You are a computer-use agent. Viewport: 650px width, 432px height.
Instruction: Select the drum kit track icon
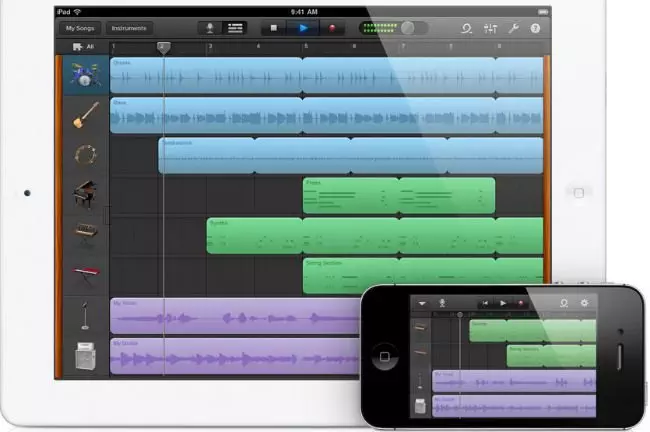[85, 75]
